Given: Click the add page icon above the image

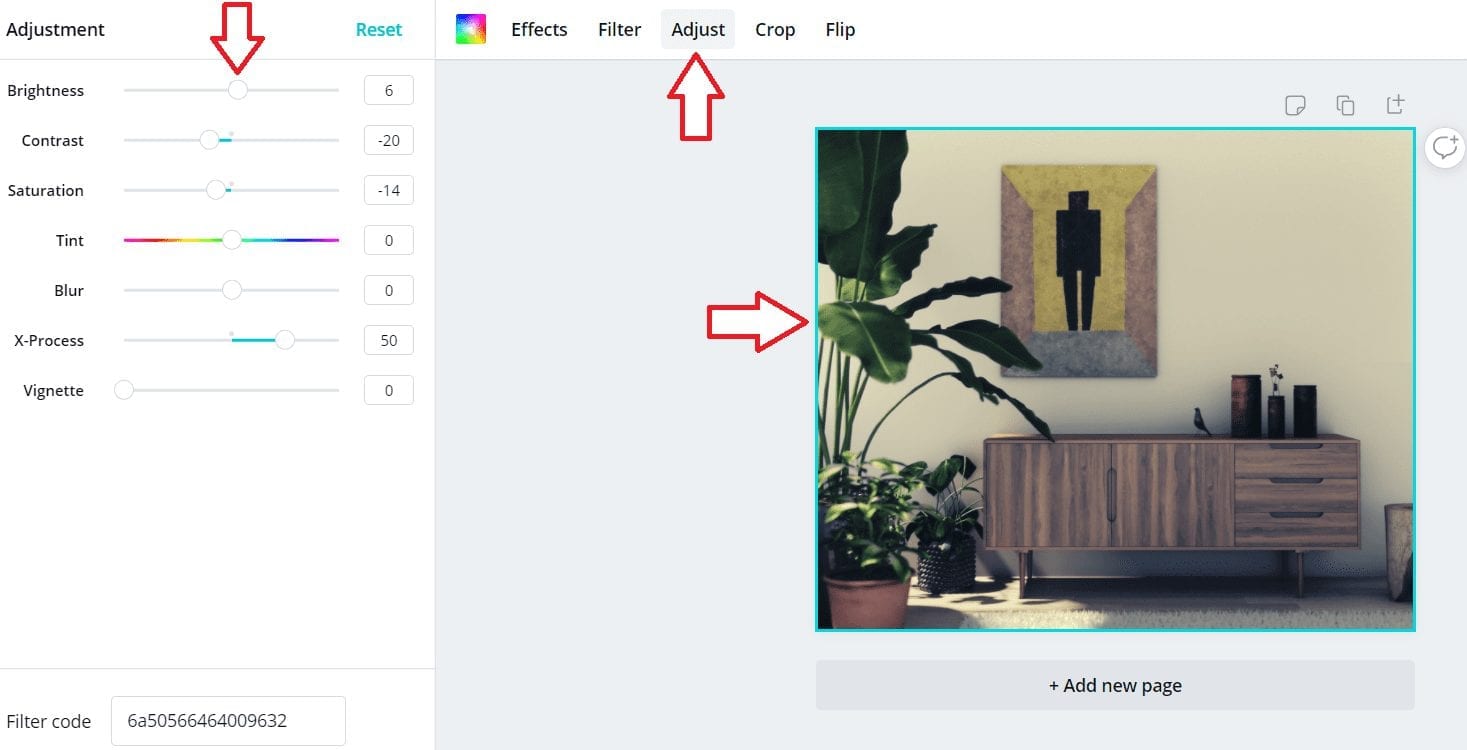Looking at the screenshot, I should pyautogui.click(x=1395, y=104).
